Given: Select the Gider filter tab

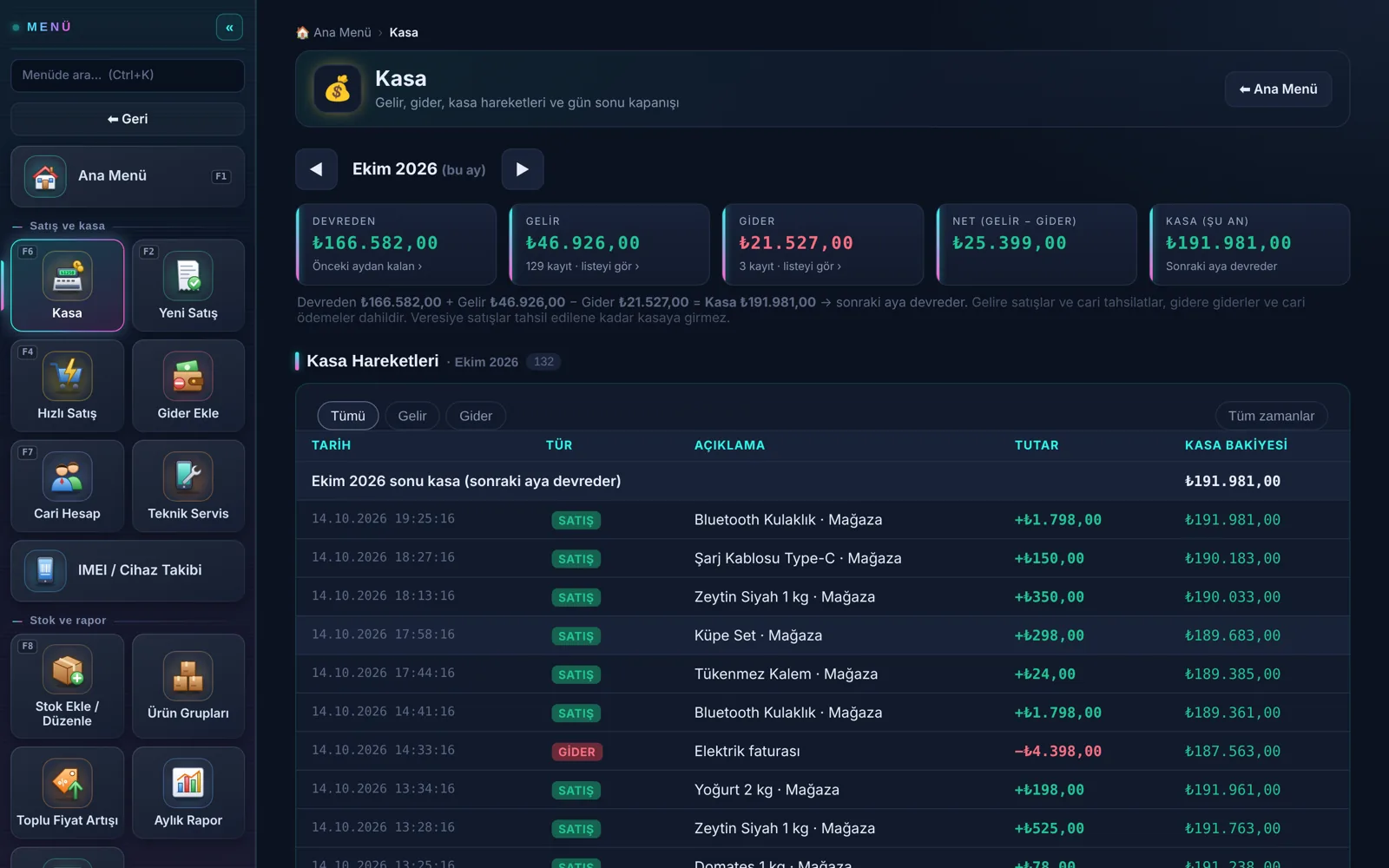Looking at the screenshot, I should pyautogui.click(x=476, y=416).
